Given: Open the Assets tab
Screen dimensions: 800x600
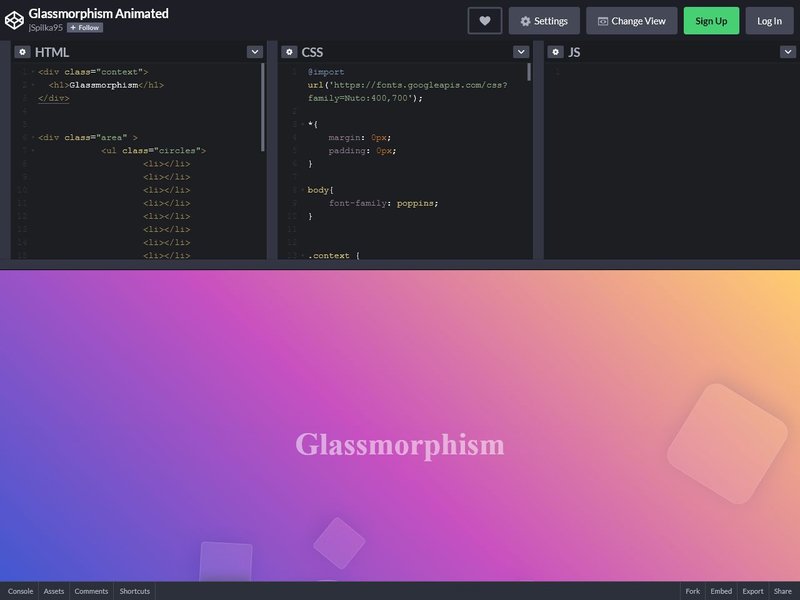Looking at the screenshot, I should coord(54,591).
